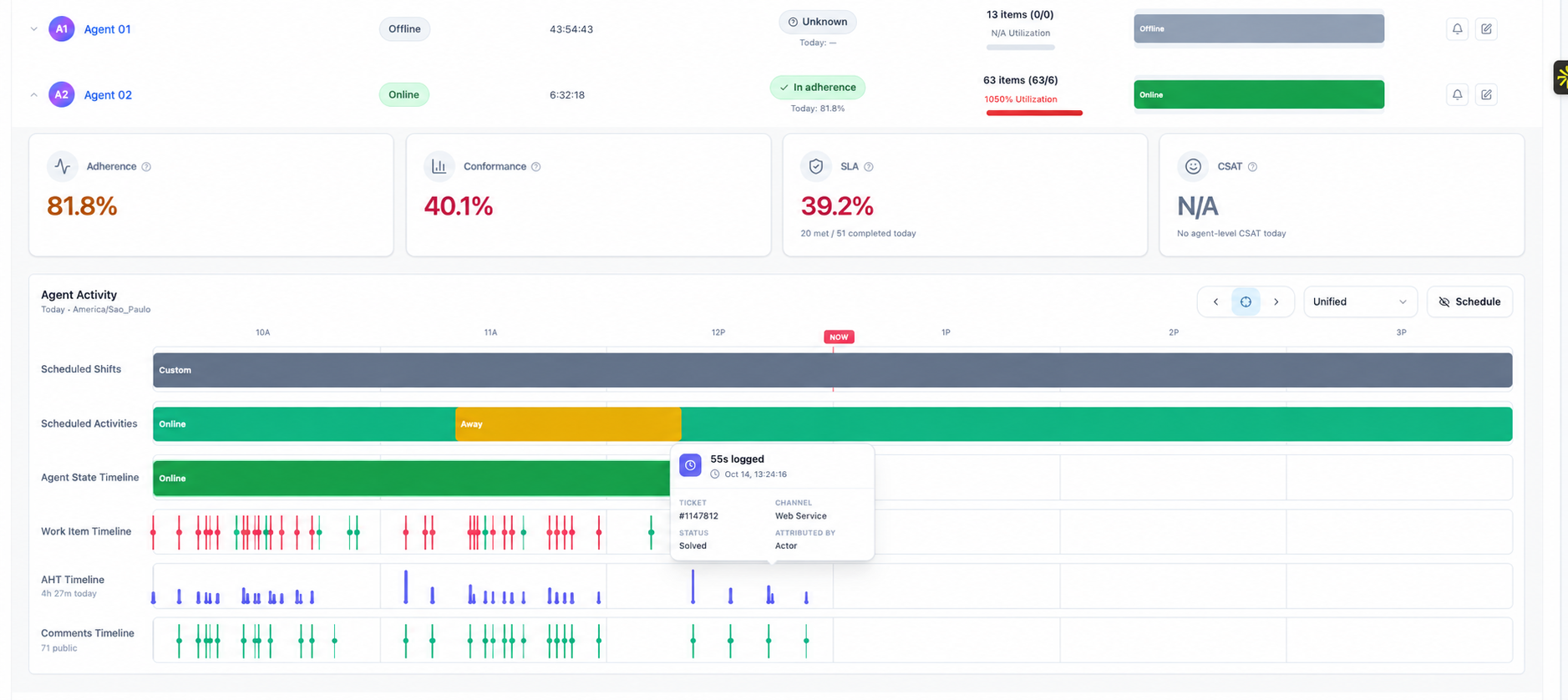Recenter the timeline on the current time

coord(1246,302)
